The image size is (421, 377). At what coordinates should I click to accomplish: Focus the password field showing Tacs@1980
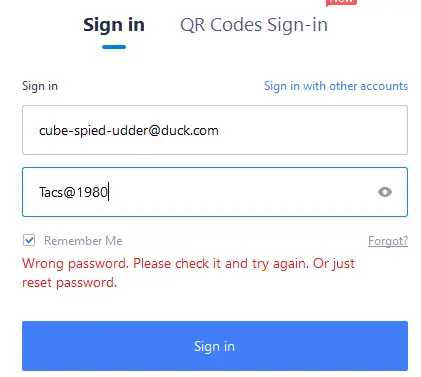pyautogui.click(x=215, y=192)
